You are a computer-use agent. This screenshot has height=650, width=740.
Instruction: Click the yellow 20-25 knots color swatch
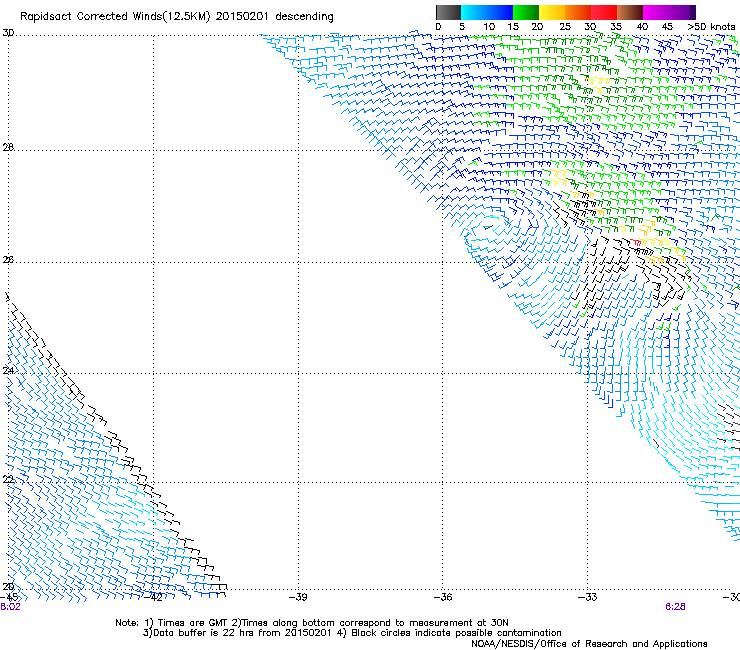552,12
